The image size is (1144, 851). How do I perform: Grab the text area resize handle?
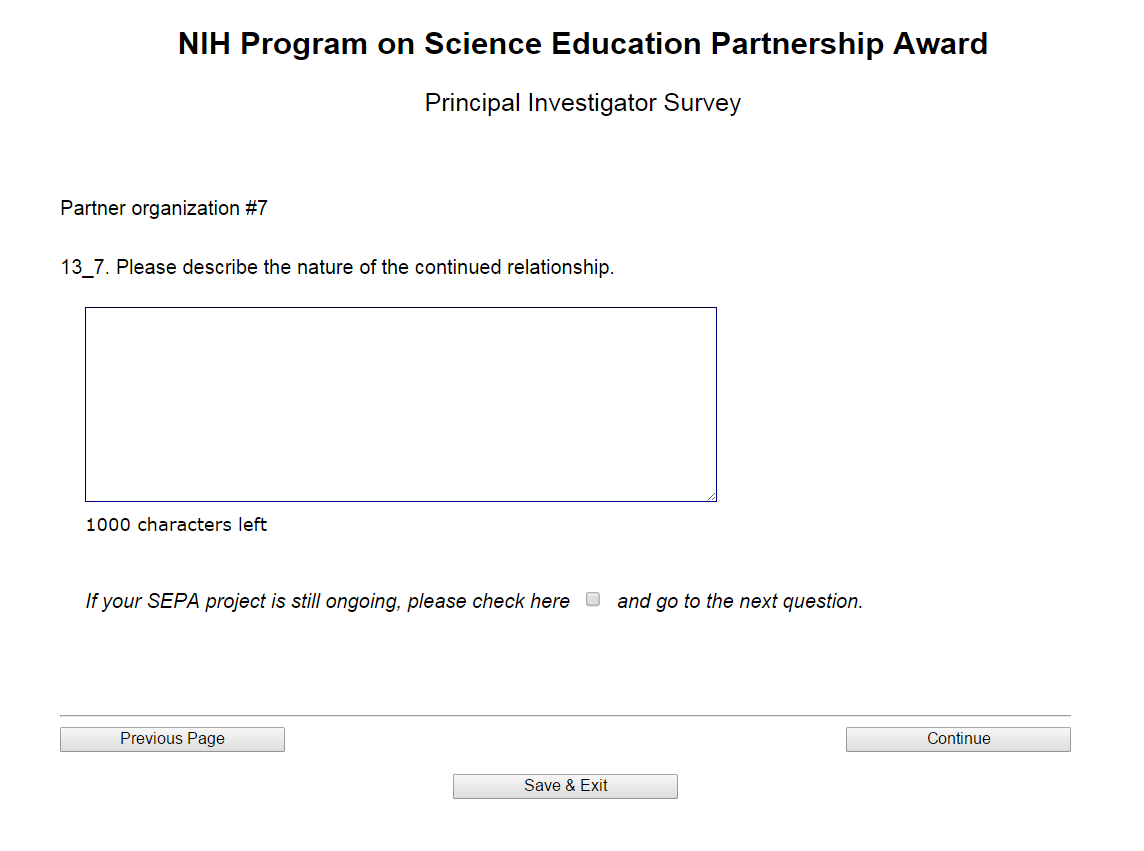click(x=711, y=496)
